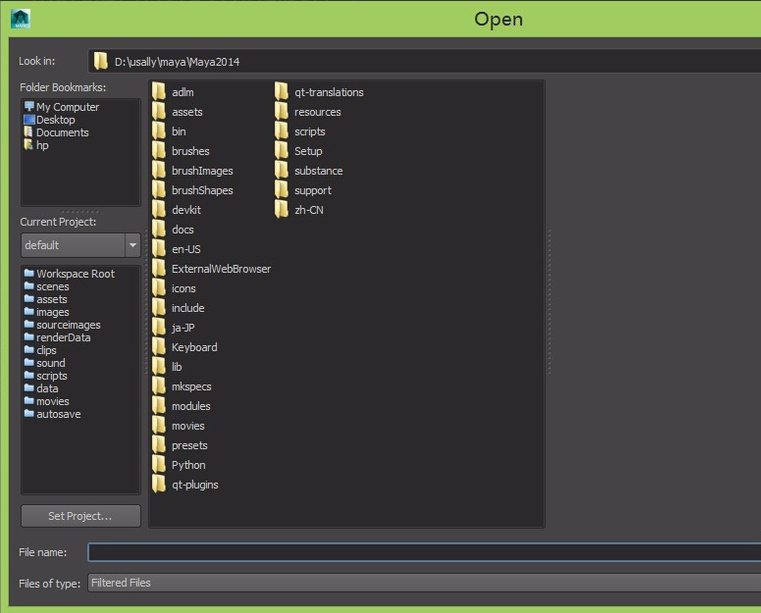Click the presets folder icon

(x=159, y=445)
